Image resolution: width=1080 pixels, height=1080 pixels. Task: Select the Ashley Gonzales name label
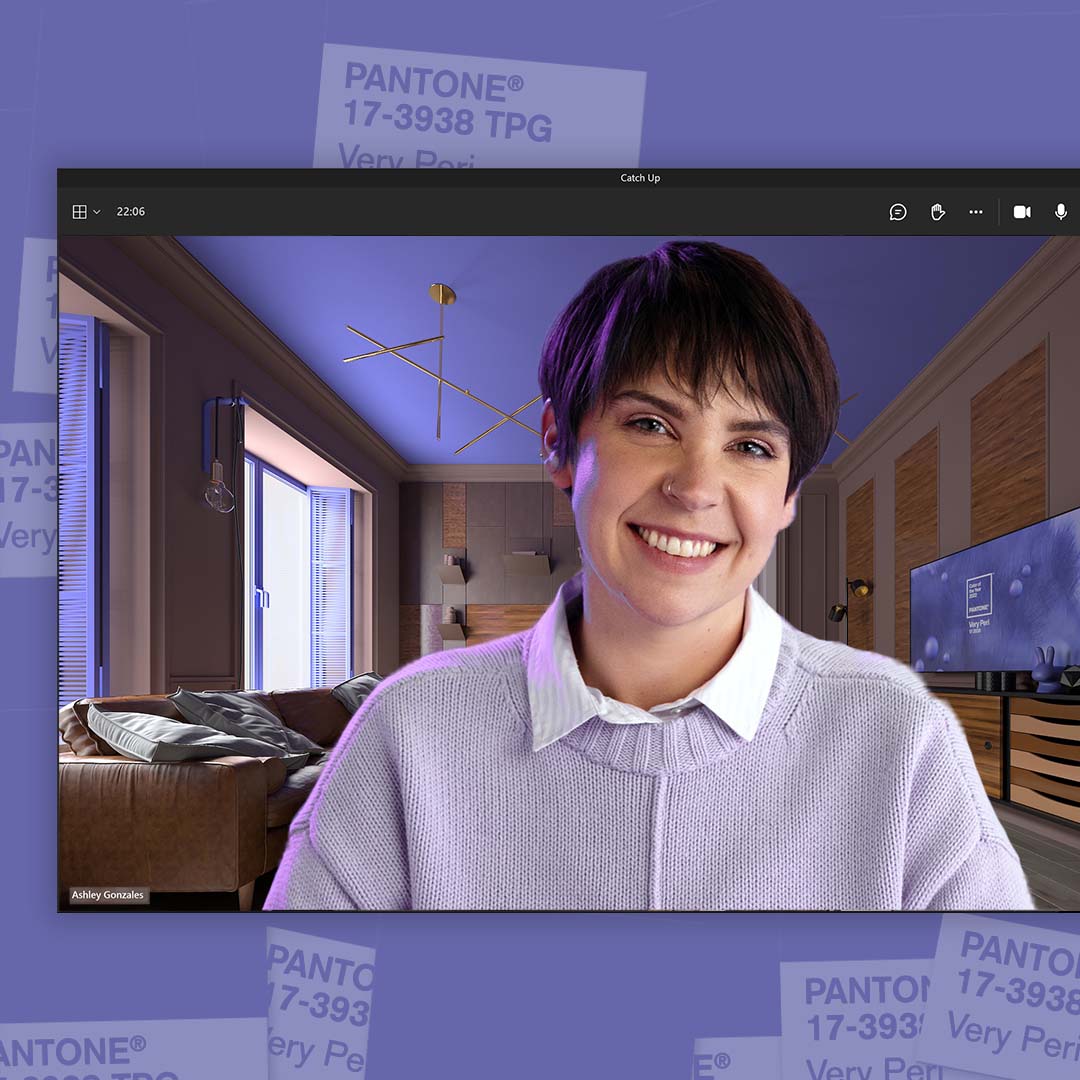coord(107,895)
